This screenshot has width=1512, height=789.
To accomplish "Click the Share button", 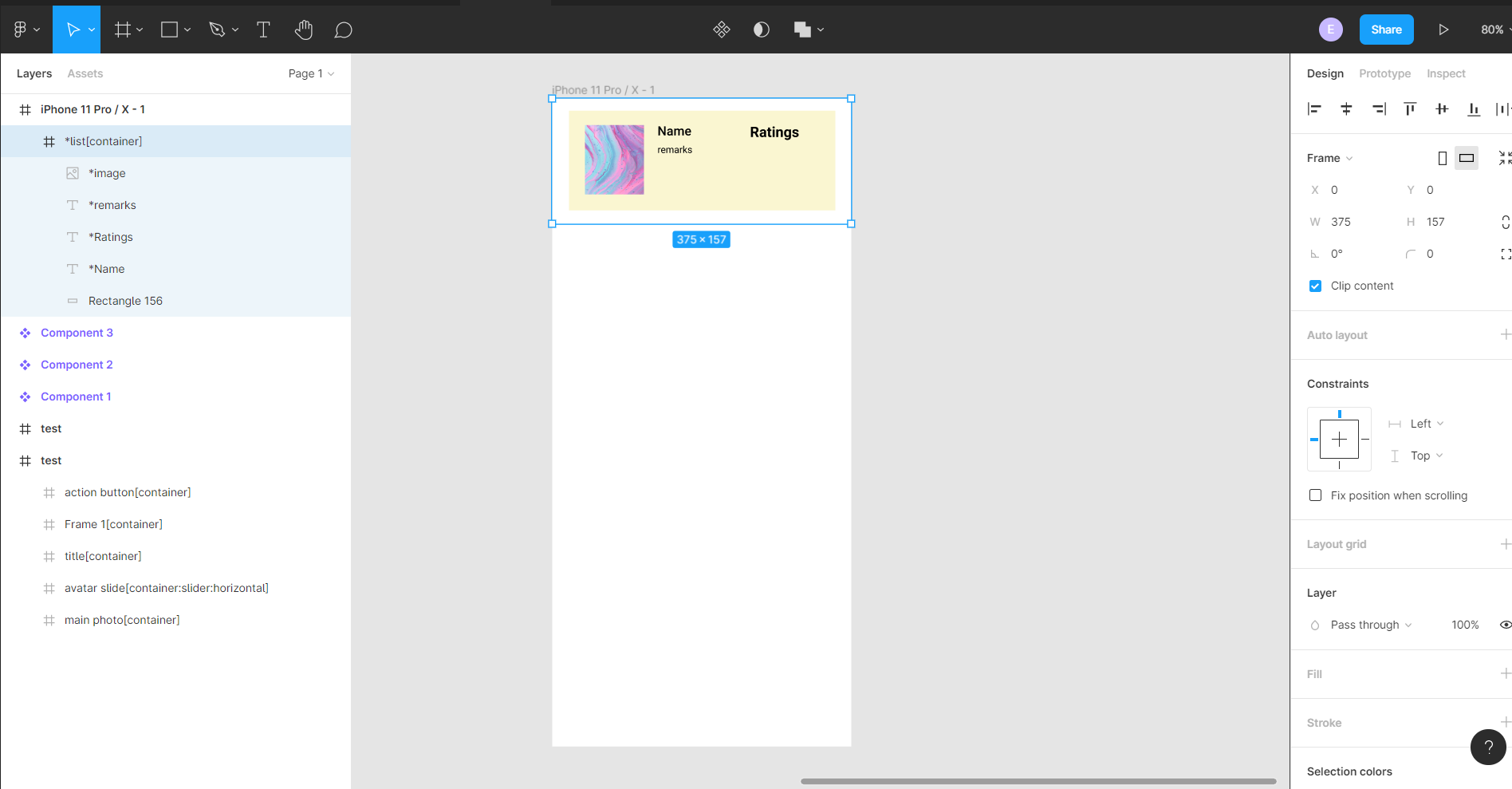I will (x=1386, y=30).
